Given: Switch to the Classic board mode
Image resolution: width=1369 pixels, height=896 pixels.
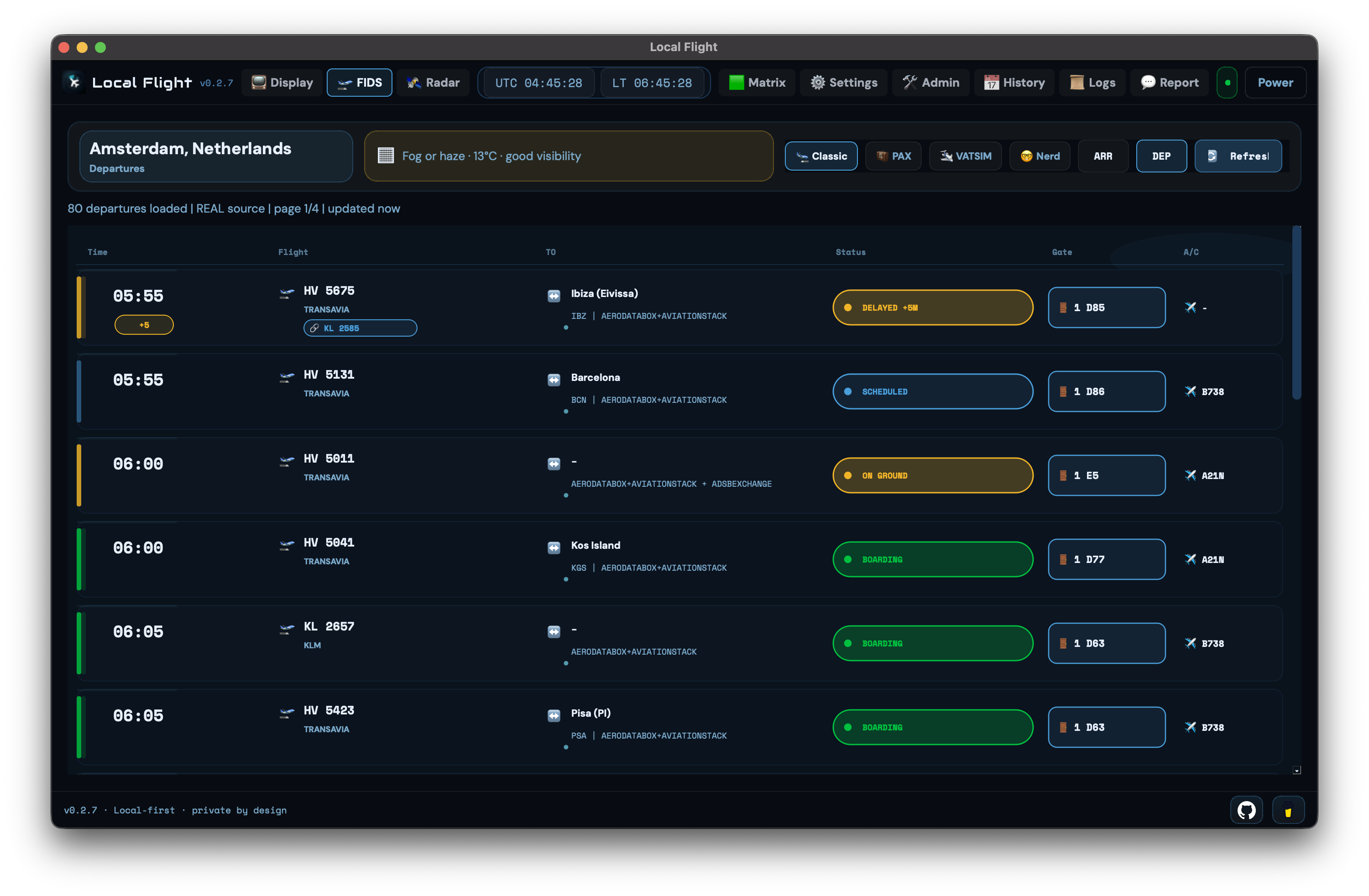Looking at the screenshot, I should coord(821,156).
